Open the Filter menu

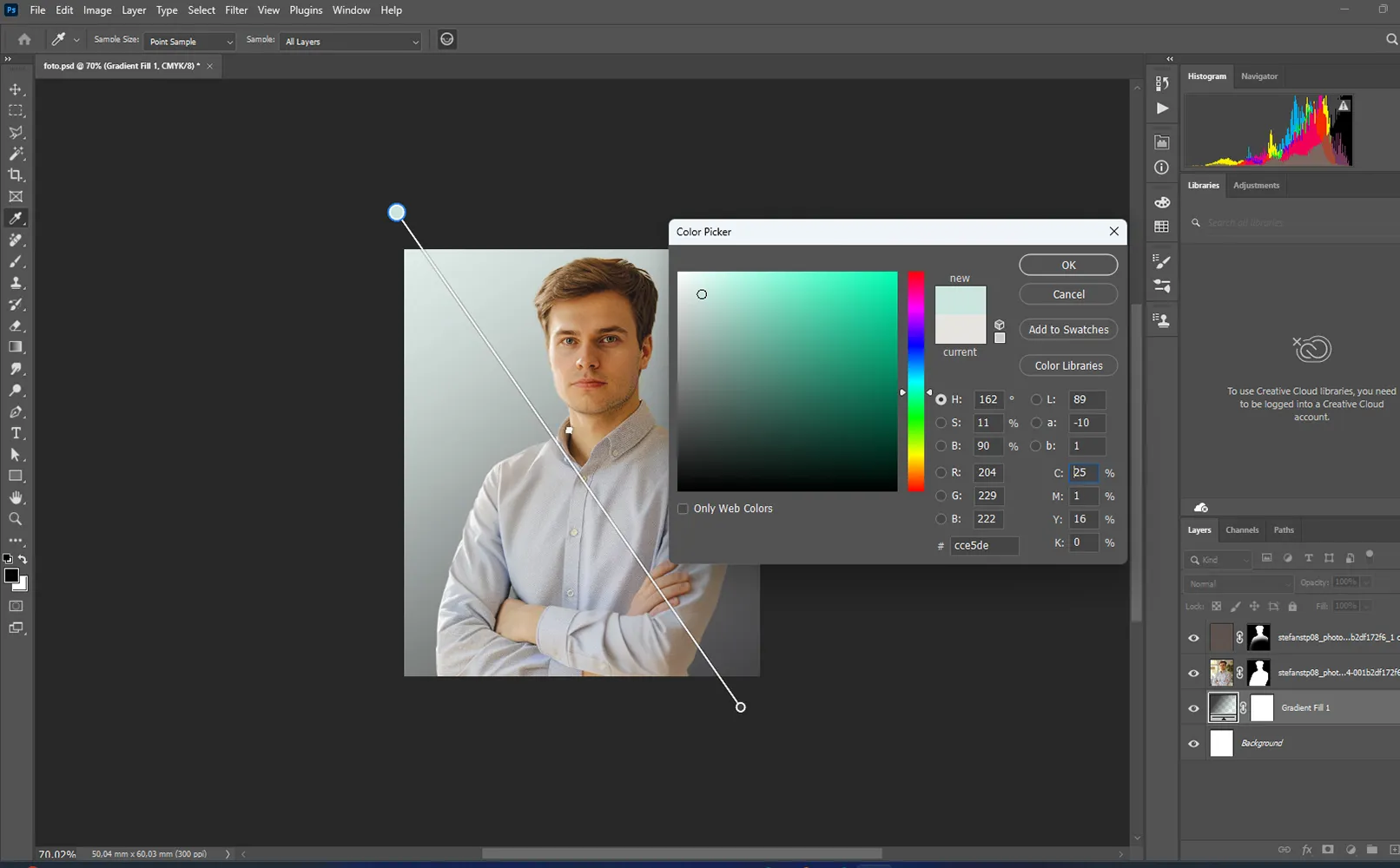236,10
